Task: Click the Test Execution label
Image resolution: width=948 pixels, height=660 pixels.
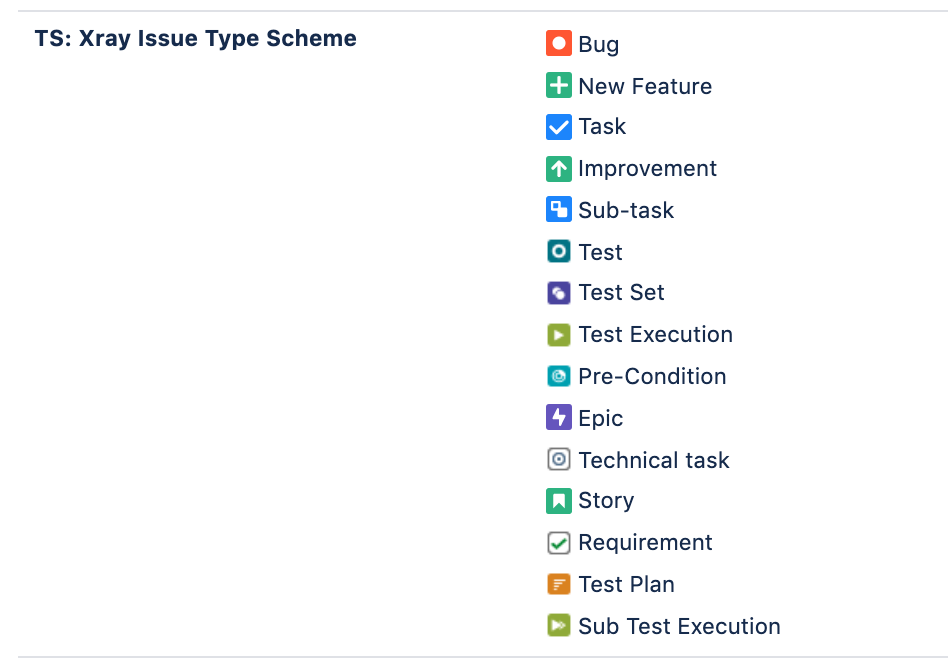Action: (655, 334)
